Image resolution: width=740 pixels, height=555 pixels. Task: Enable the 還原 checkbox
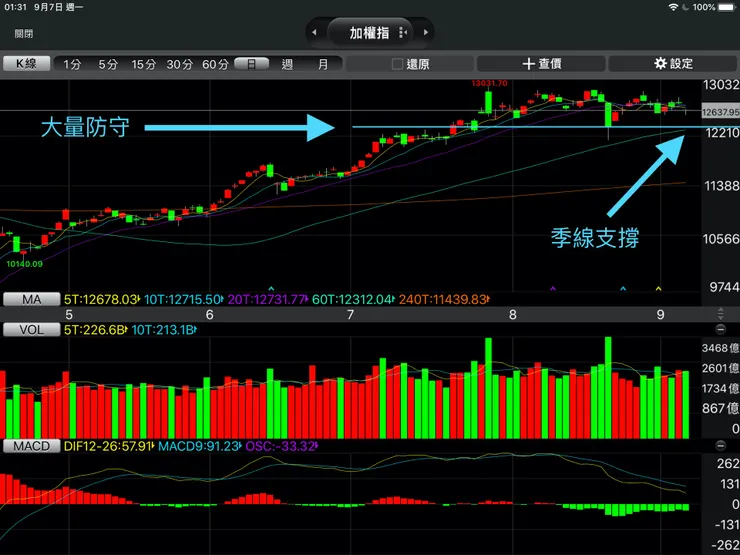(x=397, y=64)
